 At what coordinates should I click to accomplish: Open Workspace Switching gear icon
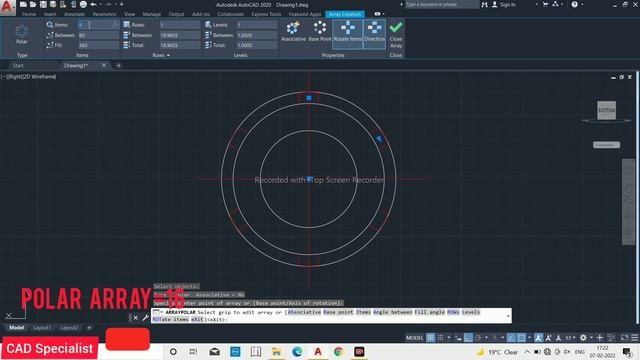(x=583, y=338)
